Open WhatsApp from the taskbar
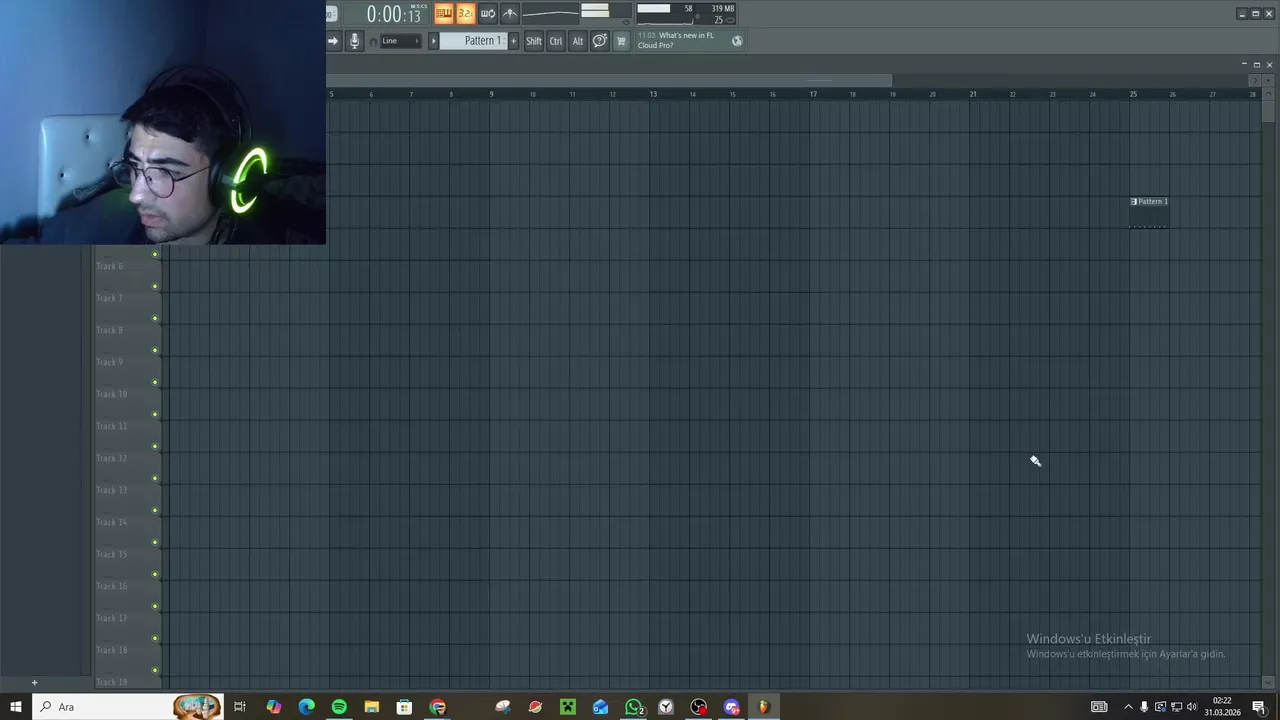The image size is (1280, 720). 634,707
